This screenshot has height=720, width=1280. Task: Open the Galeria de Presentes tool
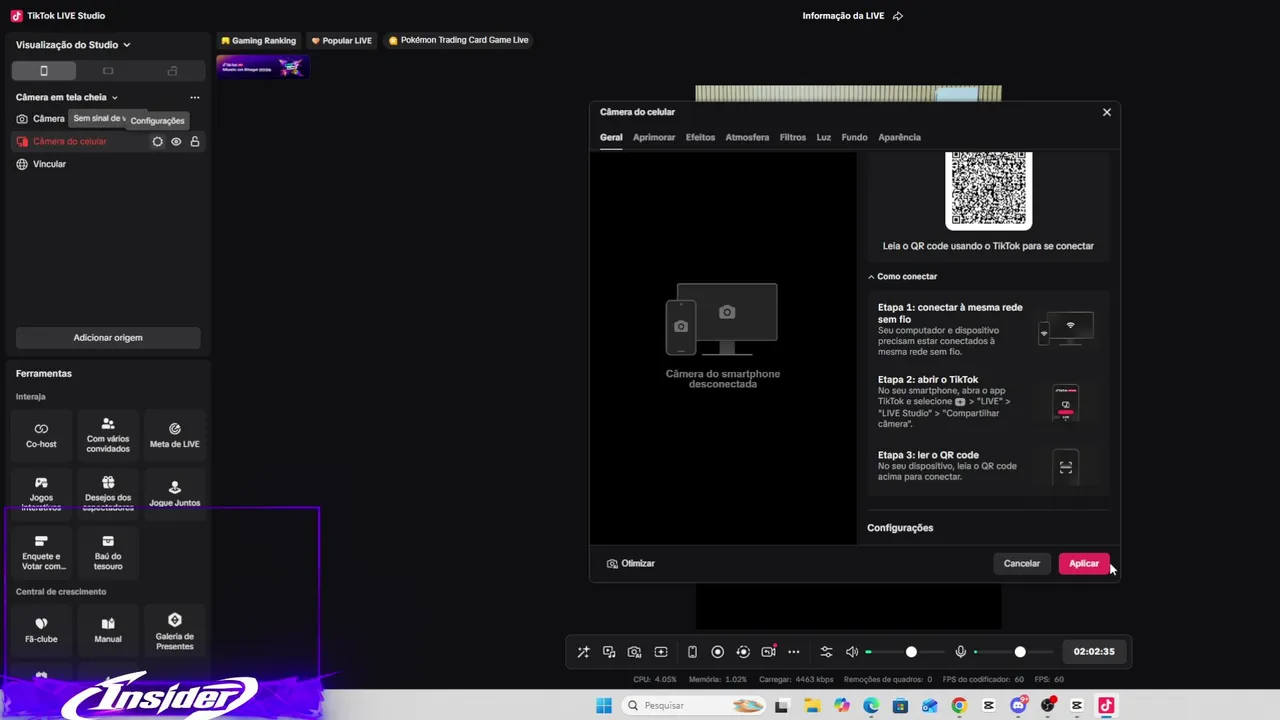(x=175, y=630)
